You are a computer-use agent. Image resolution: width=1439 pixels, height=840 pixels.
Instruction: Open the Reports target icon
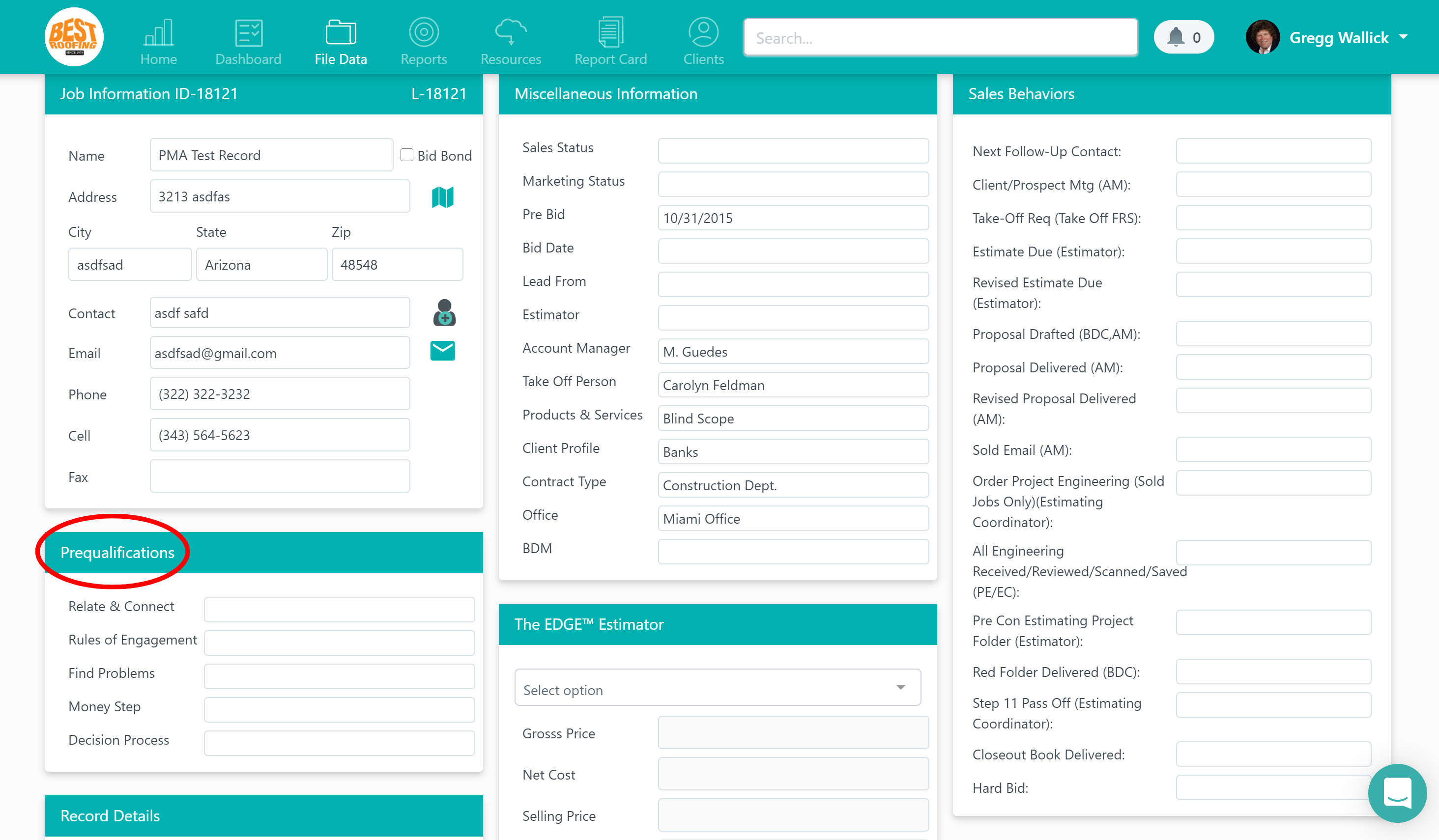[424, 32]
